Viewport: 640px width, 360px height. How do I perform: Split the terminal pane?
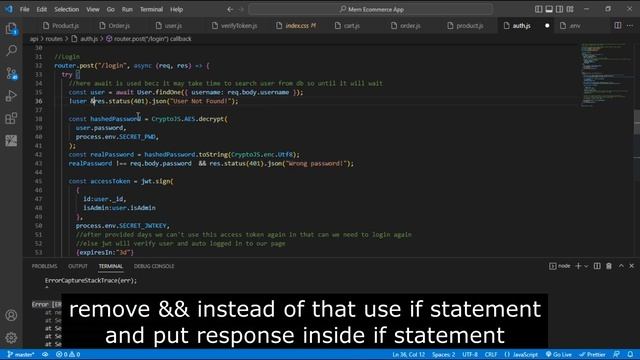coord(597,266)
